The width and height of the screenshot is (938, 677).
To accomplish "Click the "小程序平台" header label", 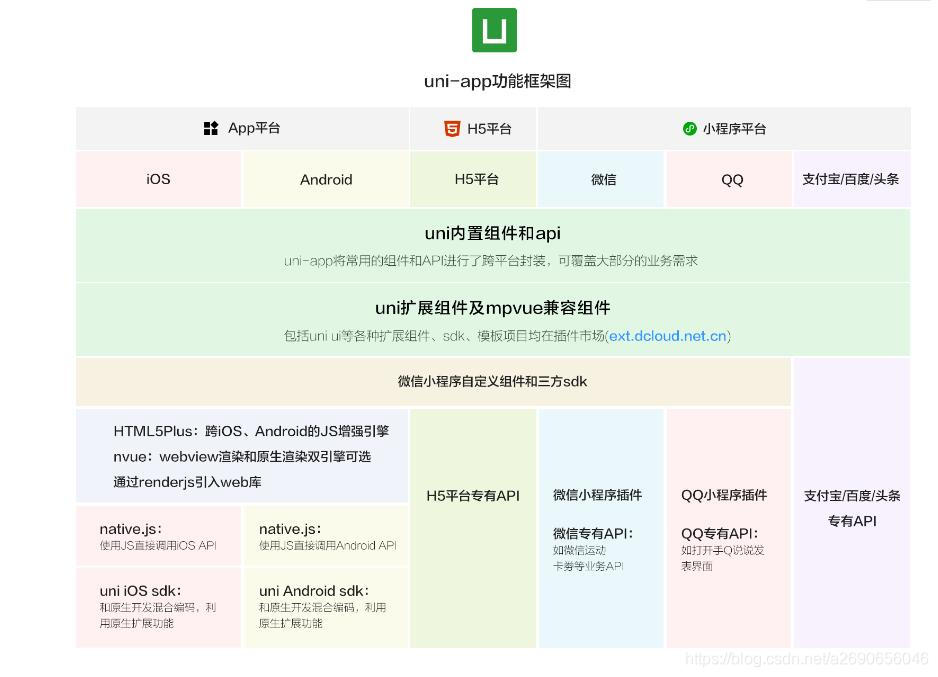I will (735, 129).
